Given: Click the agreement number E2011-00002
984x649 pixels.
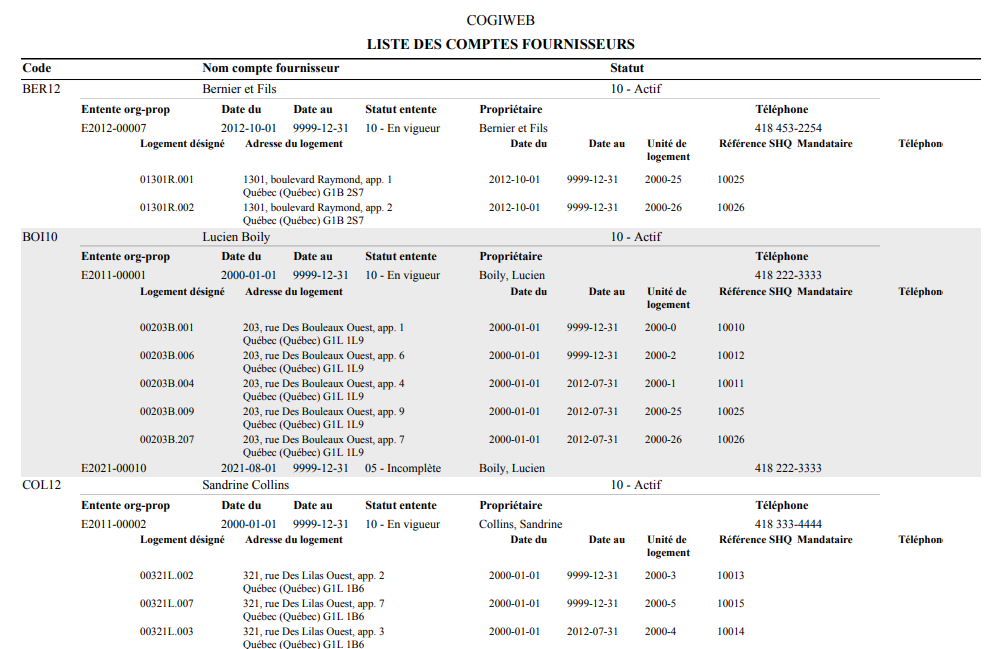Looking at the screenshot, I should coord(114,524).
